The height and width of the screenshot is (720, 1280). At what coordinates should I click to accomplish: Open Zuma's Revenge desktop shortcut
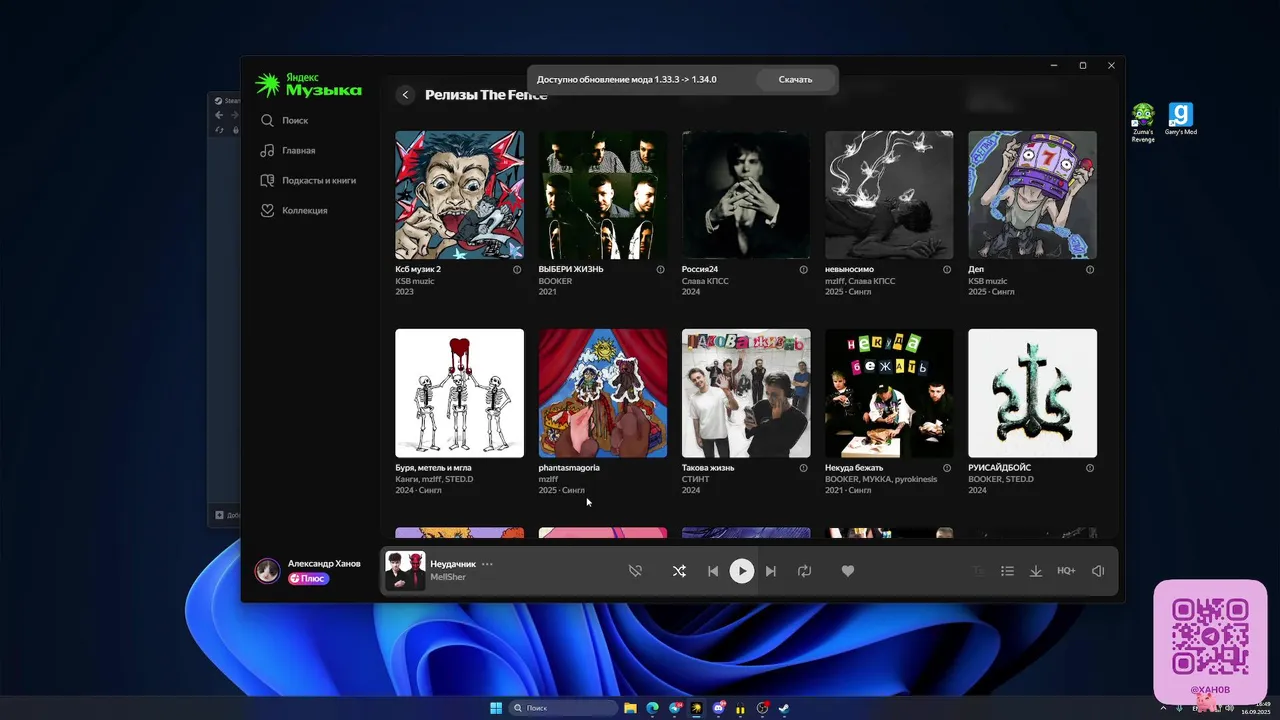(1143, 122)
